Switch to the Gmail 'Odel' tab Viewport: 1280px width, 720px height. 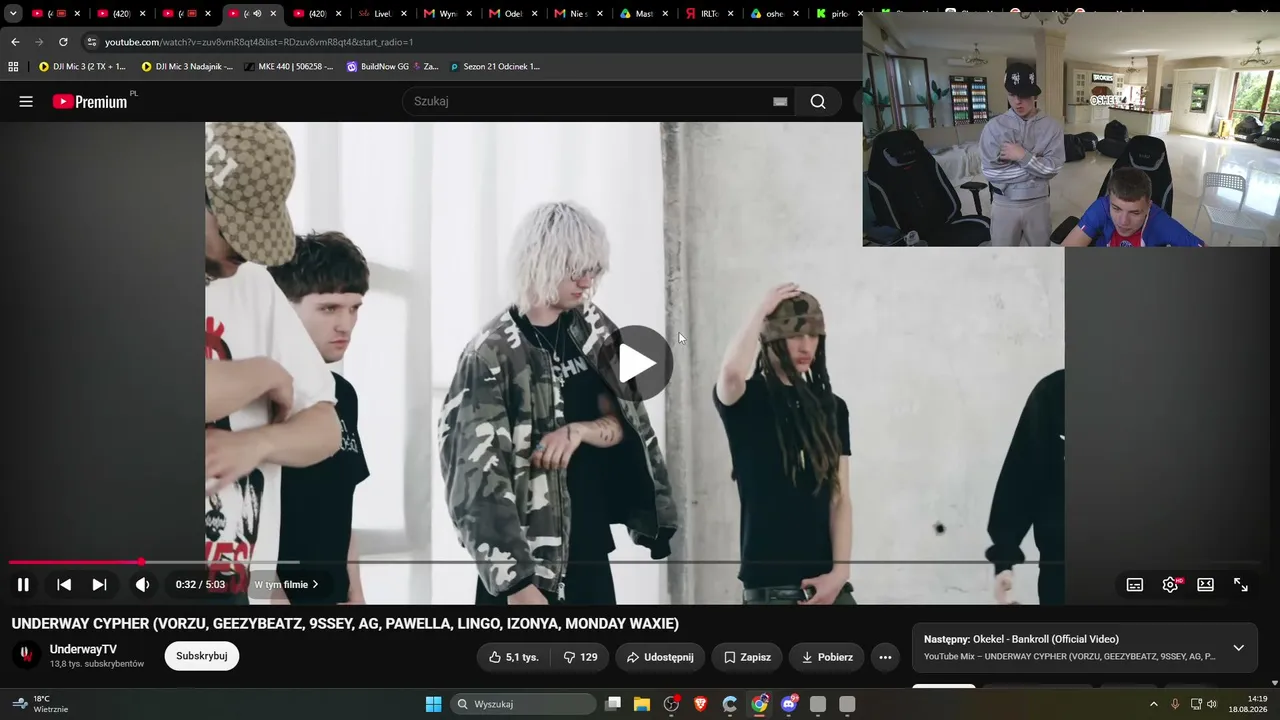[x=513, y=14]
